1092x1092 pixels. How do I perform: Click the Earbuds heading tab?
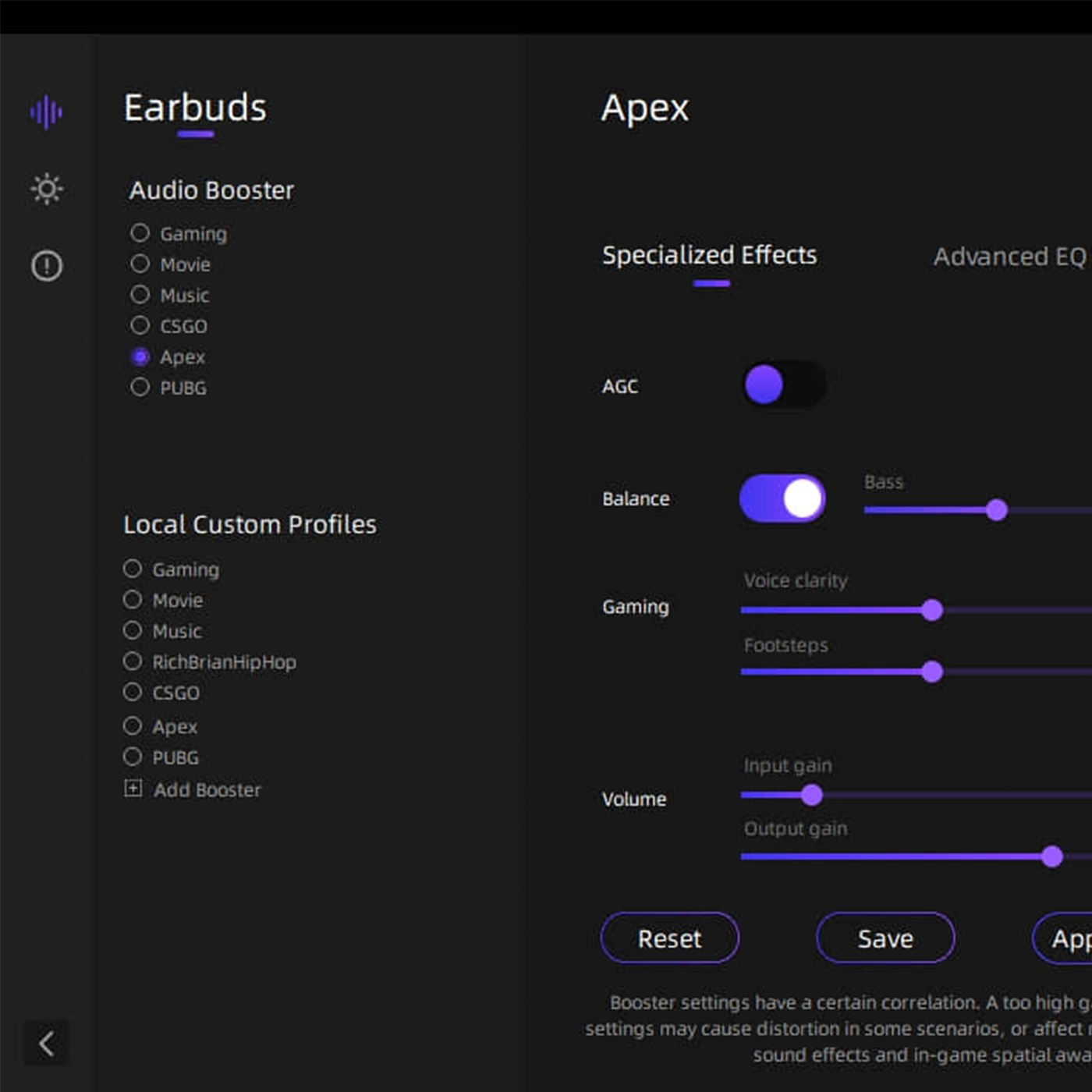point(195,108)
